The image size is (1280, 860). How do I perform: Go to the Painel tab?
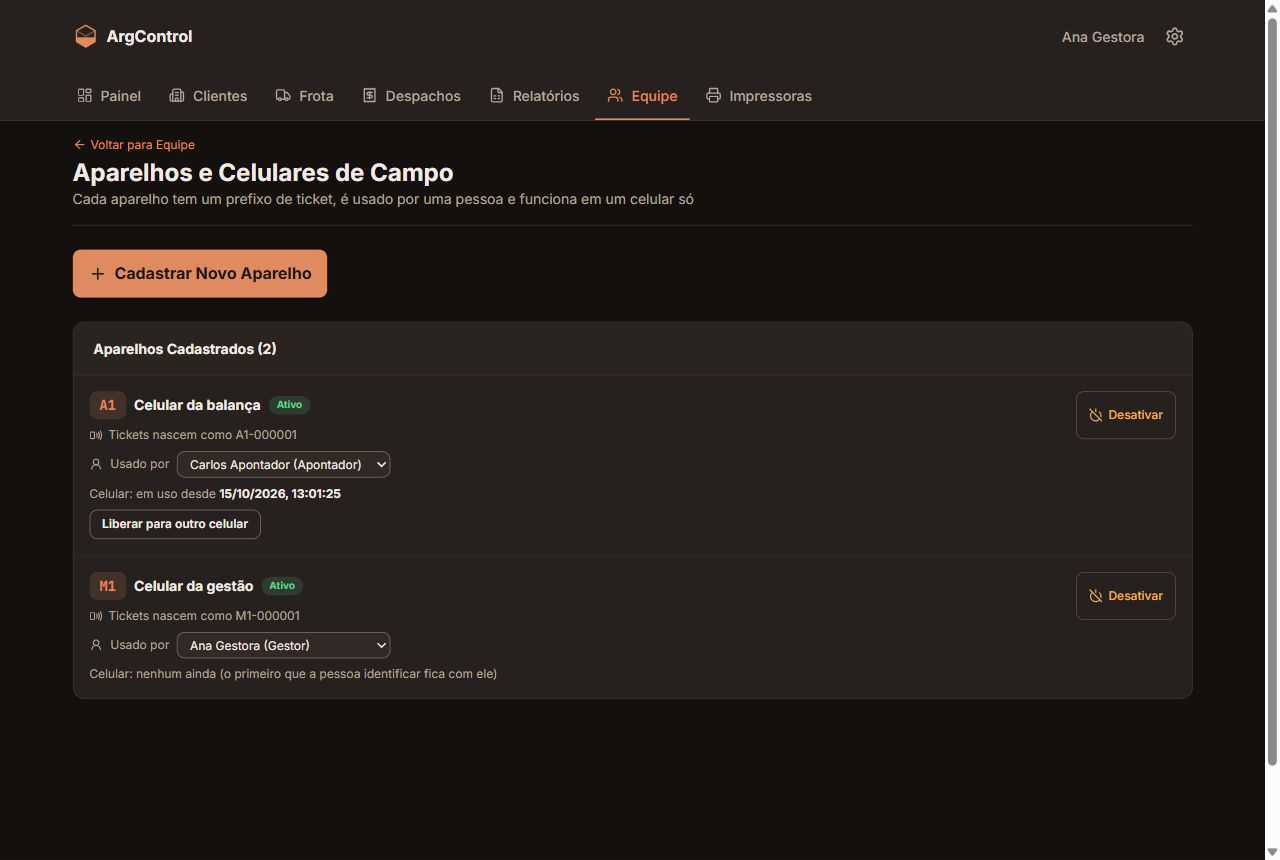point(109,96)
